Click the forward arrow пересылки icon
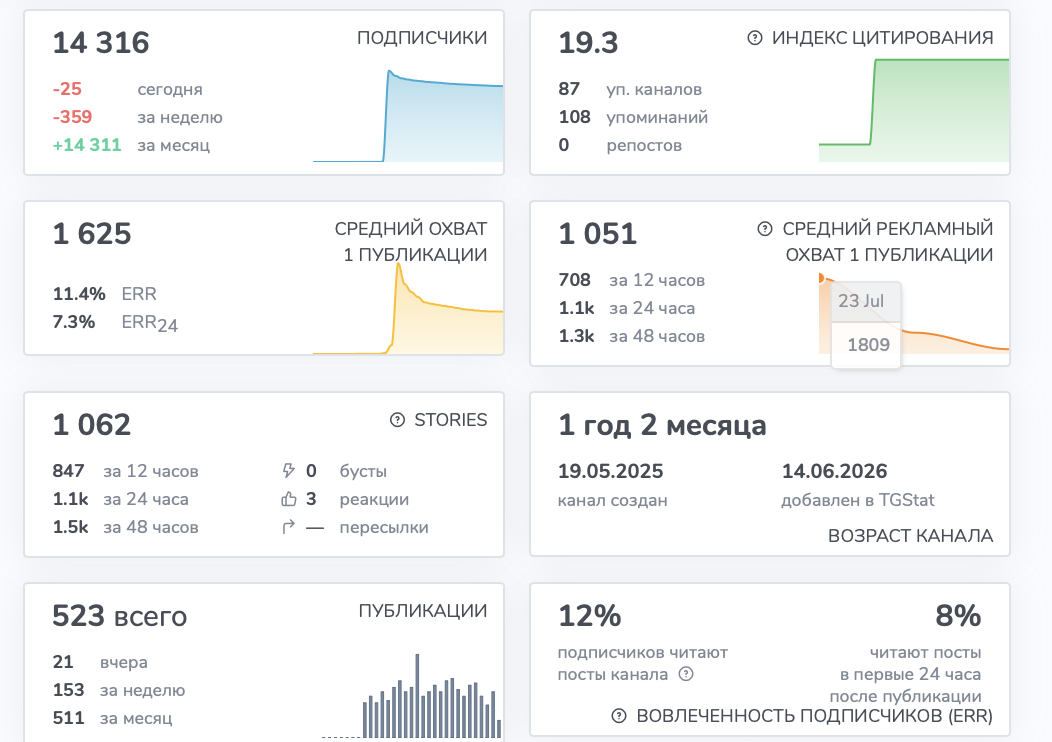The width and height of the screenshot is (1052, 742). click(x=288, y=527)
